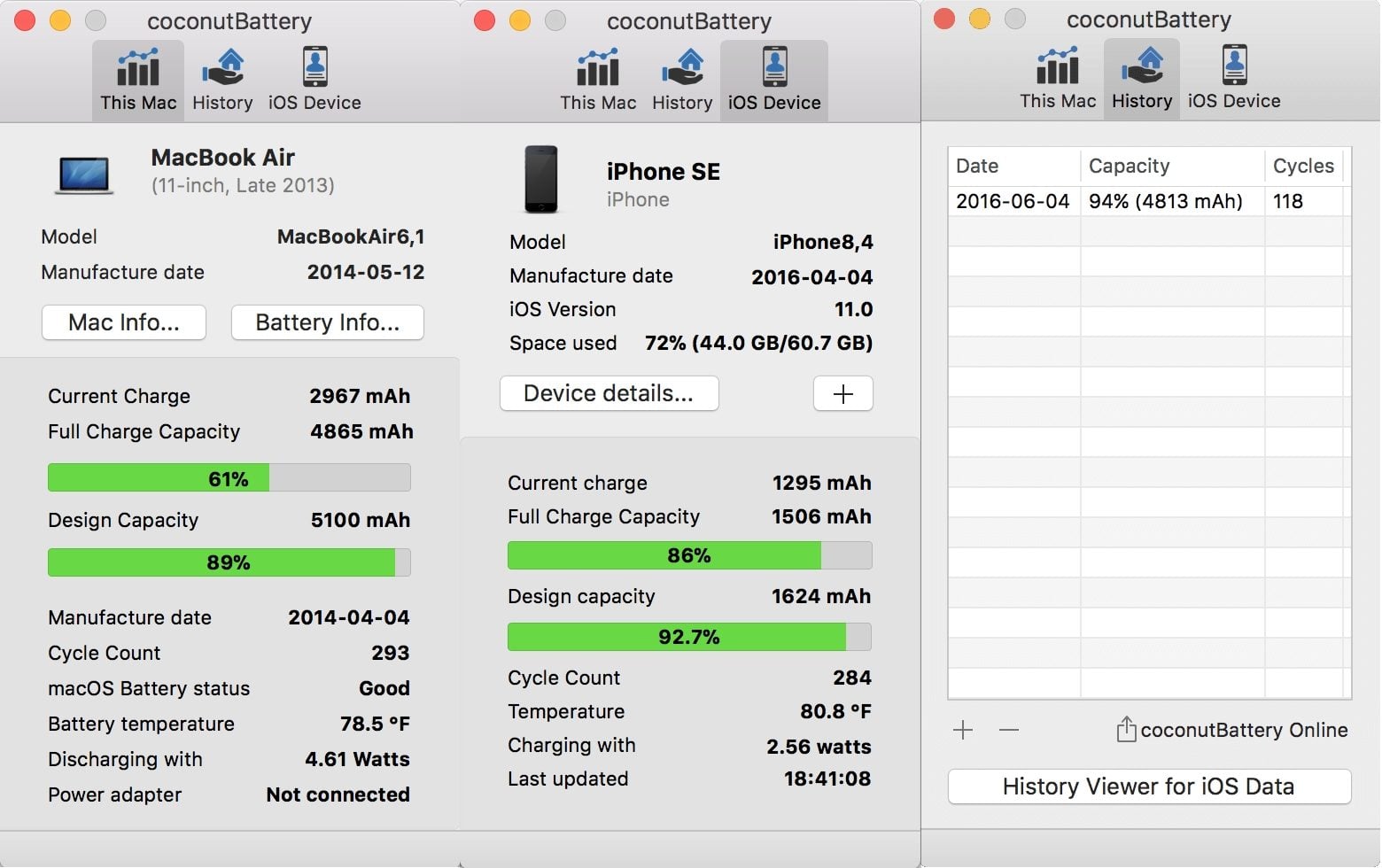Open the Battery Info dialog
1382x868 pixels.
click(327, 322)
